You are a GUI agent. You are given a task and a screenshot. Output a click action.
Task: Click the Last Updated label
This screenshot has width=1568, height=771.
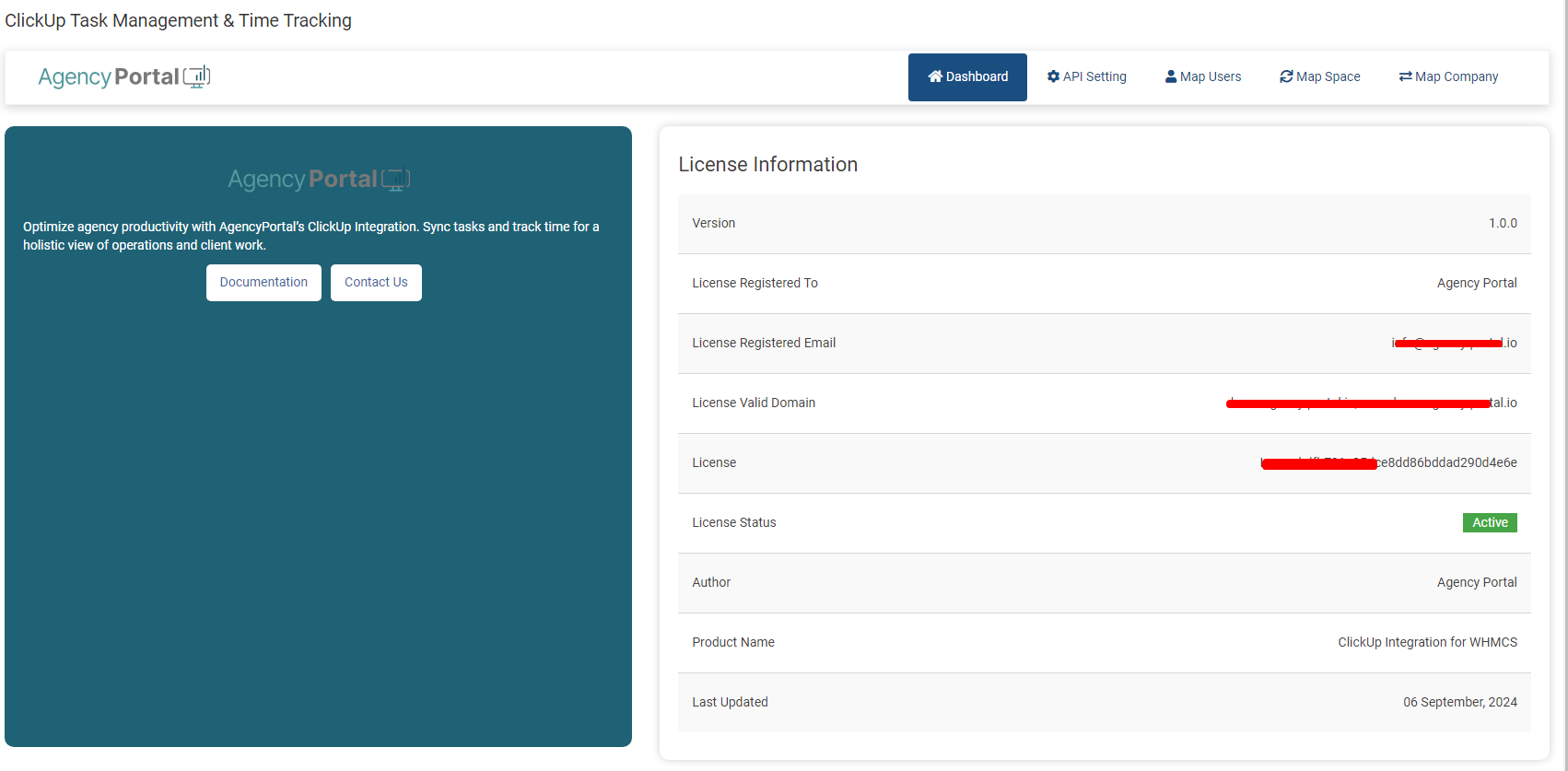click(731, 702)
